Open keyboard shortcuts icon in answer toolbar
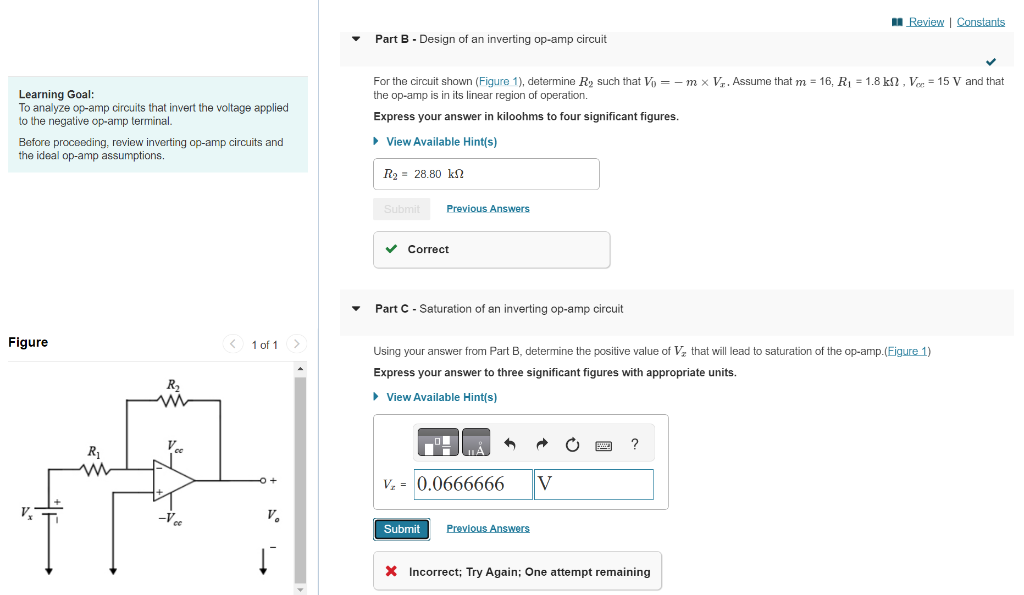1024x595 pixels. 603,443
